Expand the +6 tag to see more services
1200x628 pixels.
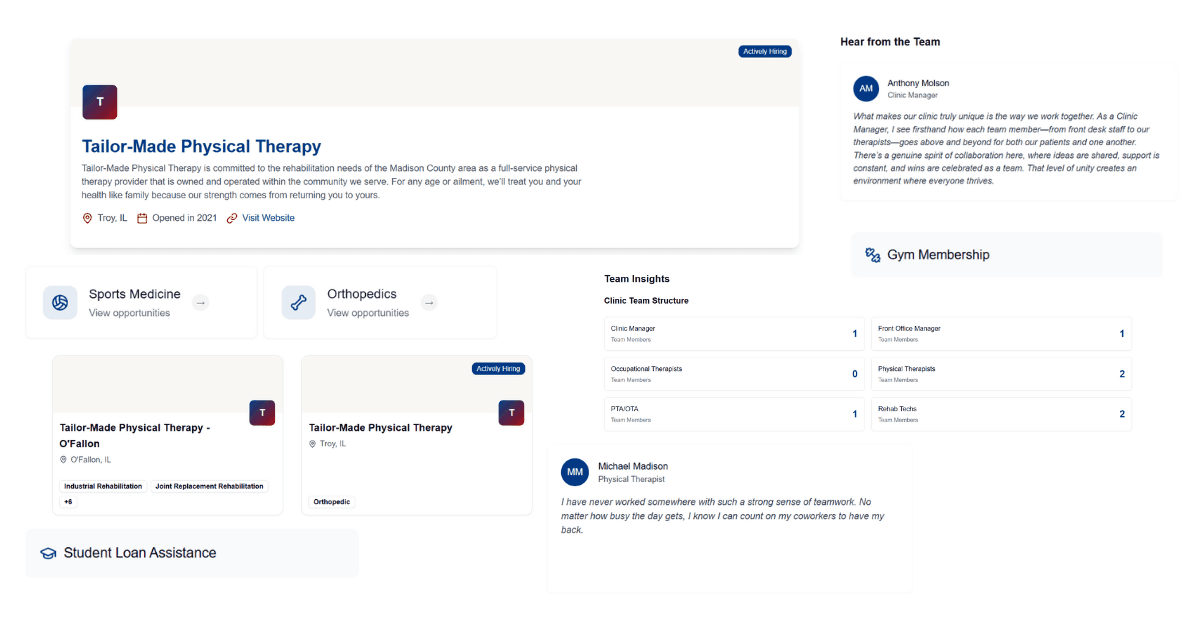click(68, 501)
